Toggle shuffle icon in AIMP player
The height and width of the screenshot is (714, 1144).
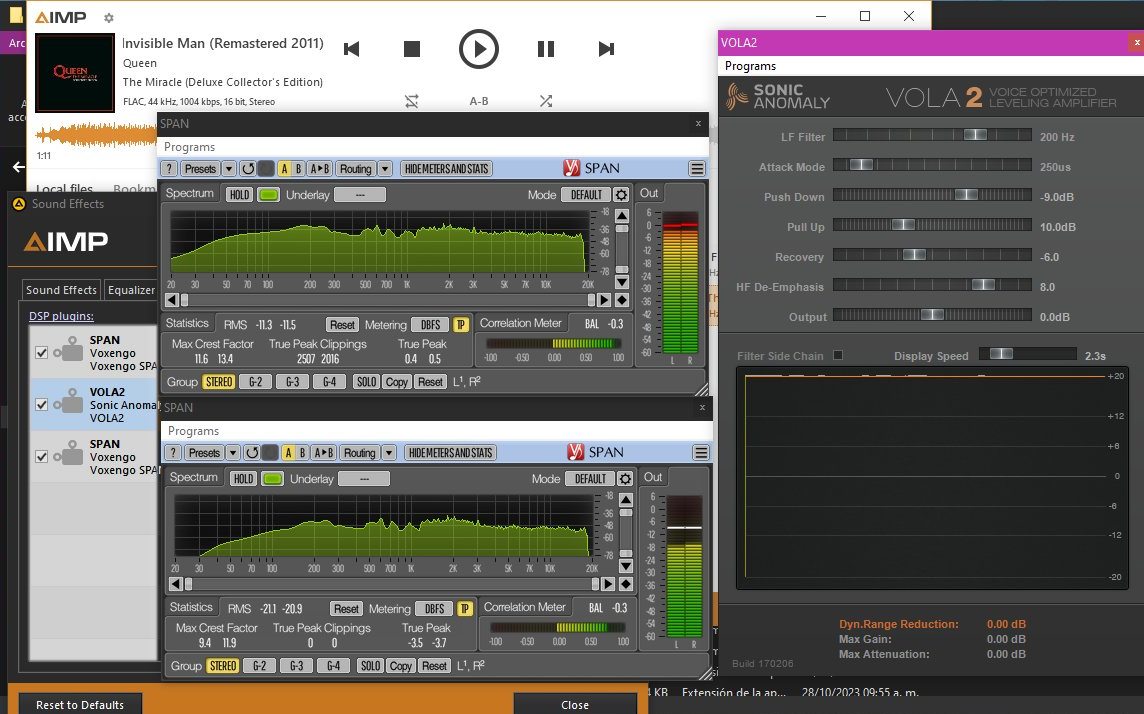click(546, 101)
